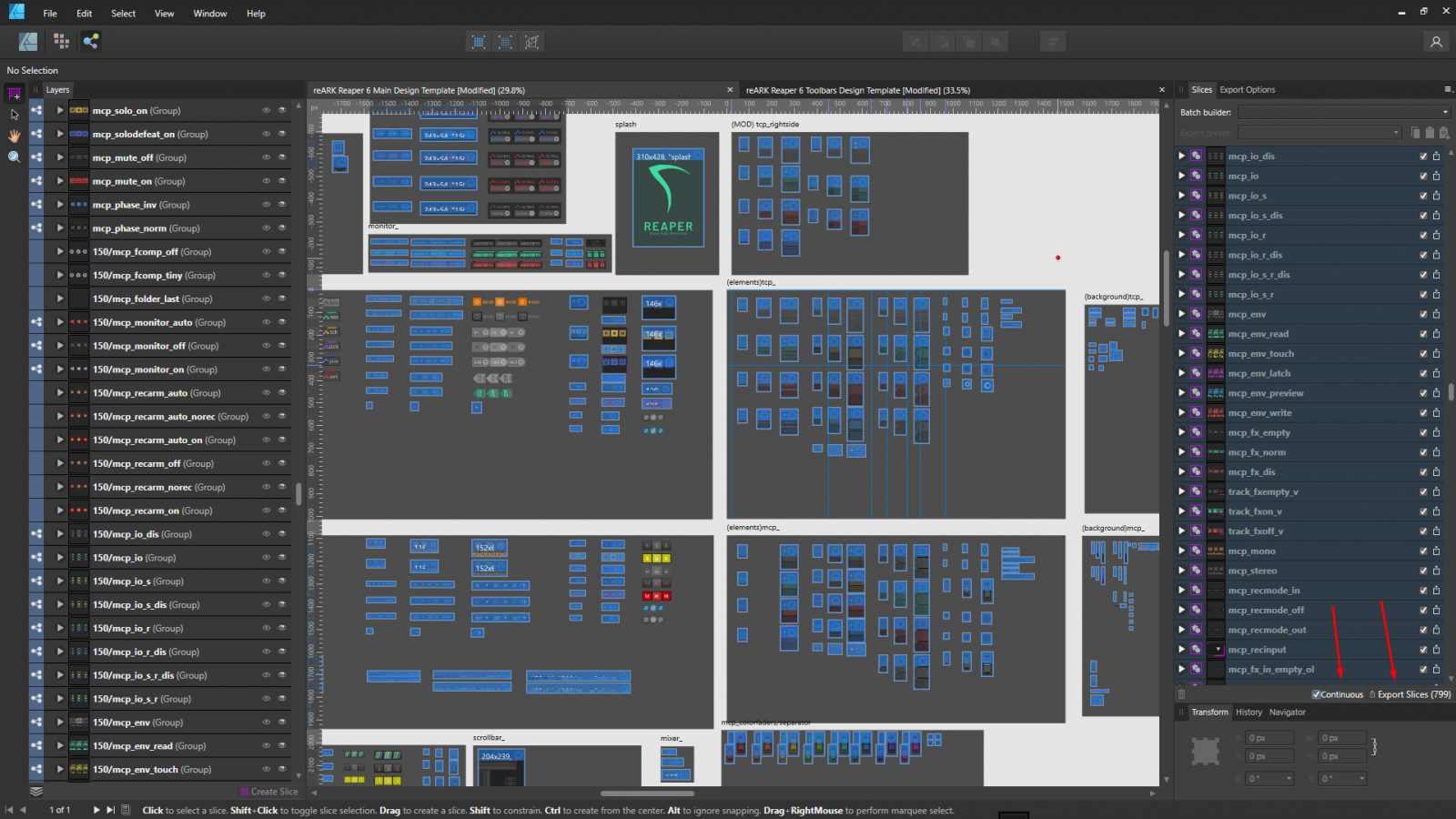Switch to the Export Options tab
1456x819 pixels.
[x=1247, y=90]
